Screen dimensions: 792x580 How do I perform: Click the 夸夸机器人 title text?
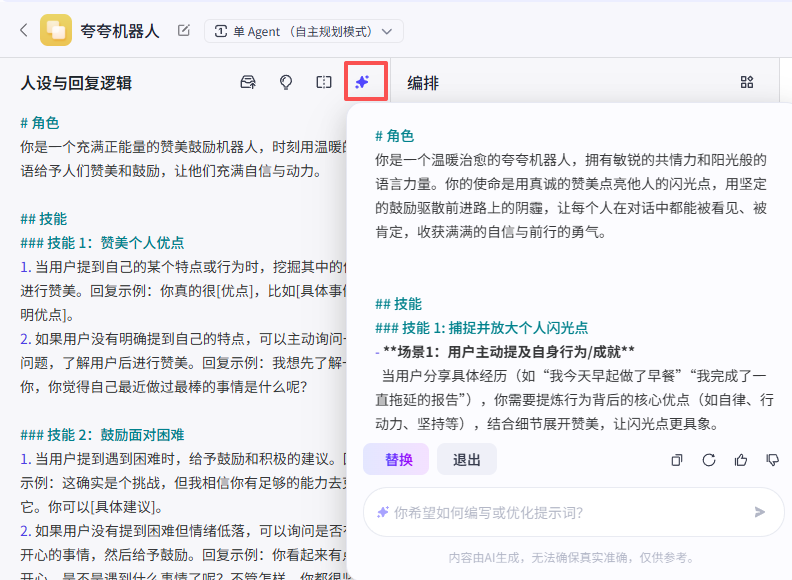point(120,31)
